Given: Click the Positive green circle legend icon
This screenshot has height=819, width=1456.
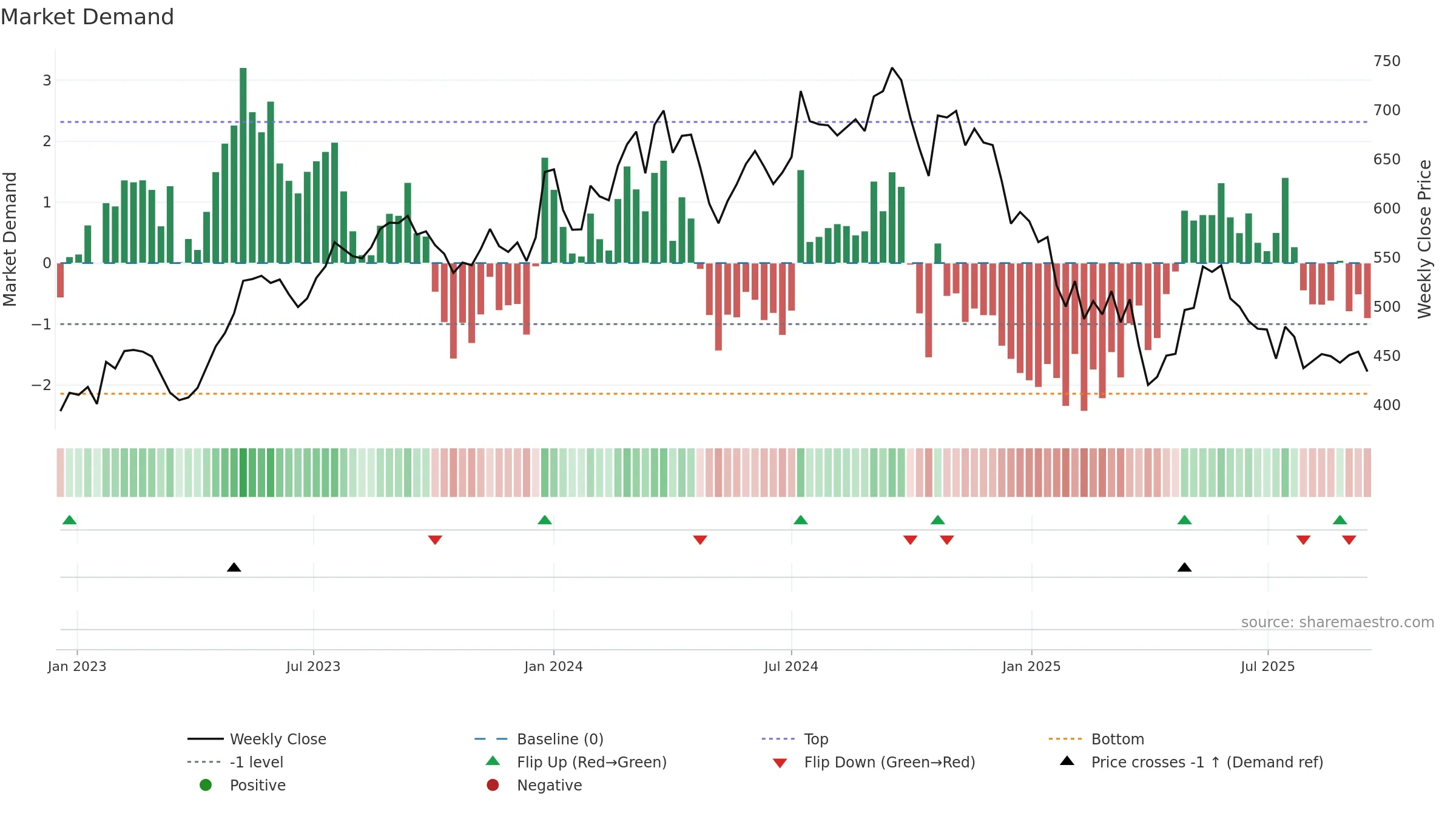Looking at the screenshot, I should click(x=206, y=785).
